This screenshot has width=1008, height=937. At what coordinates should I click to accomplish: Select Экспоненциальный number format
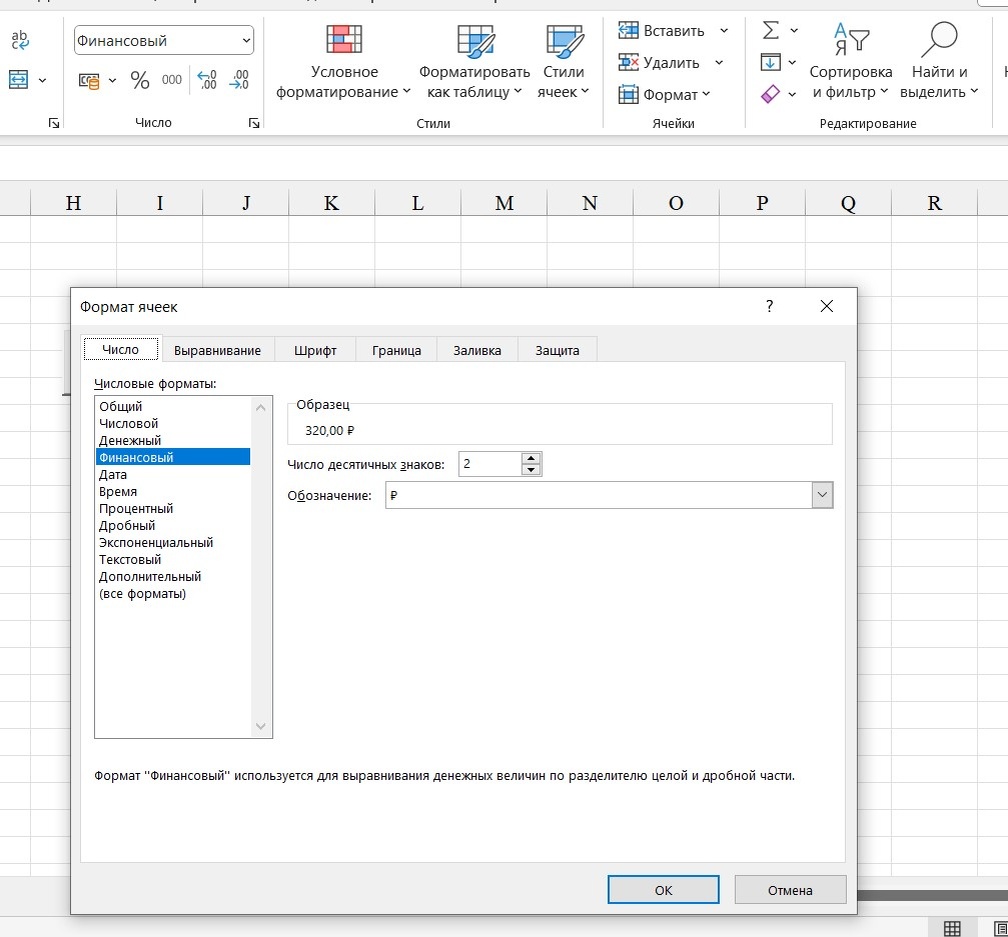click(173, 542)
